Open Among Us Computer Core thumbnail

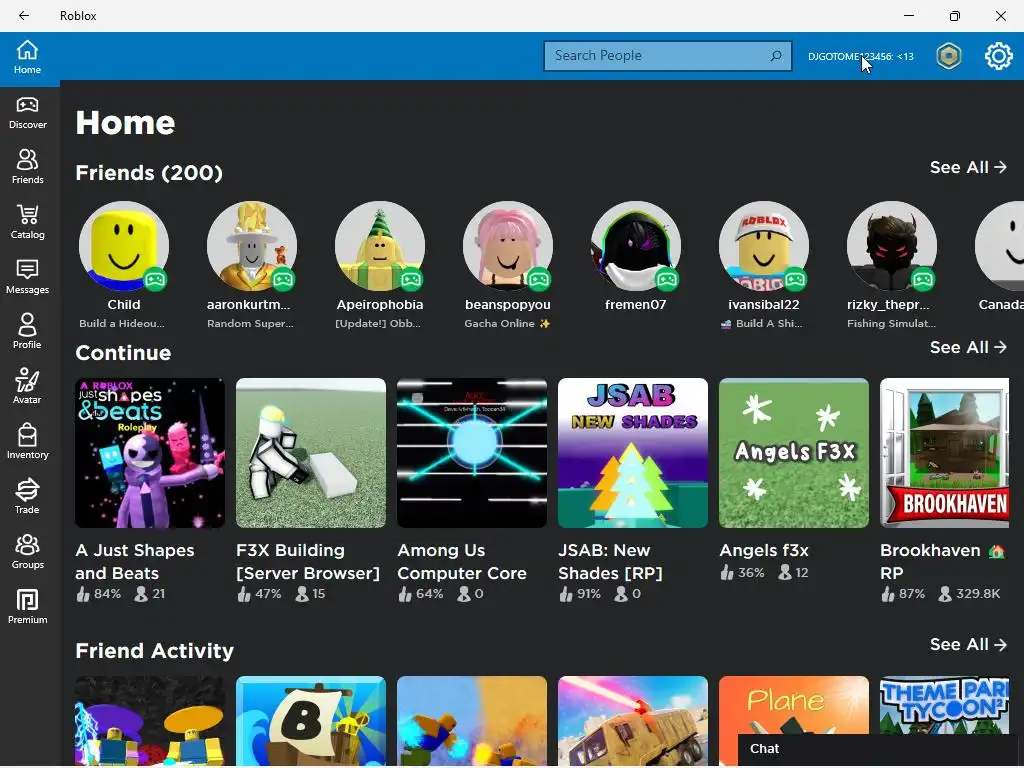click(472, 453)
